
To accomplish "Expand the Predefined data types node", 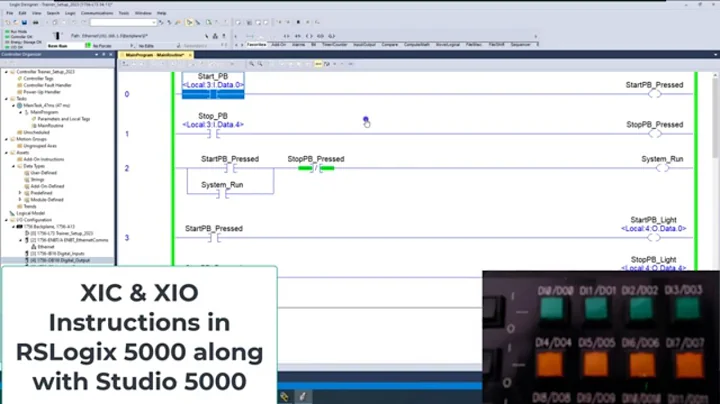I will [20, 193].
